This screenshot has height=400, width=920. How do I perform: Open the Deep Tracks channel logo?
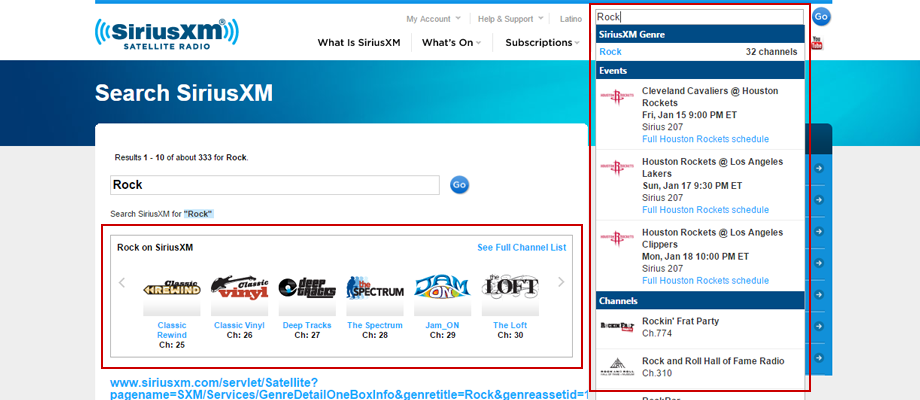pos(307,287)
